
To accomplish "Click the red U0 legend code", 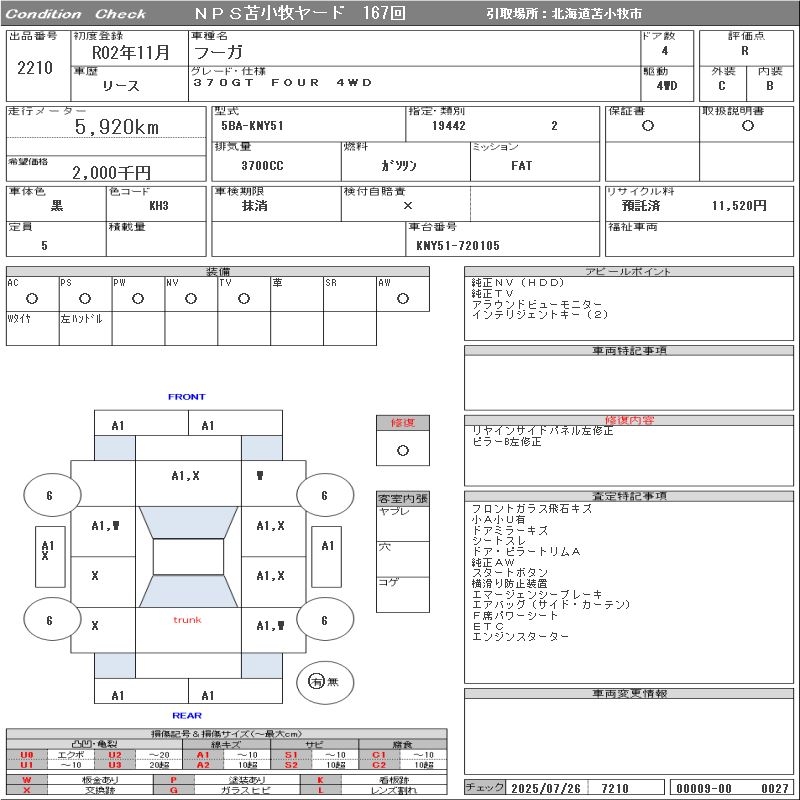I will tap(27, 755).
